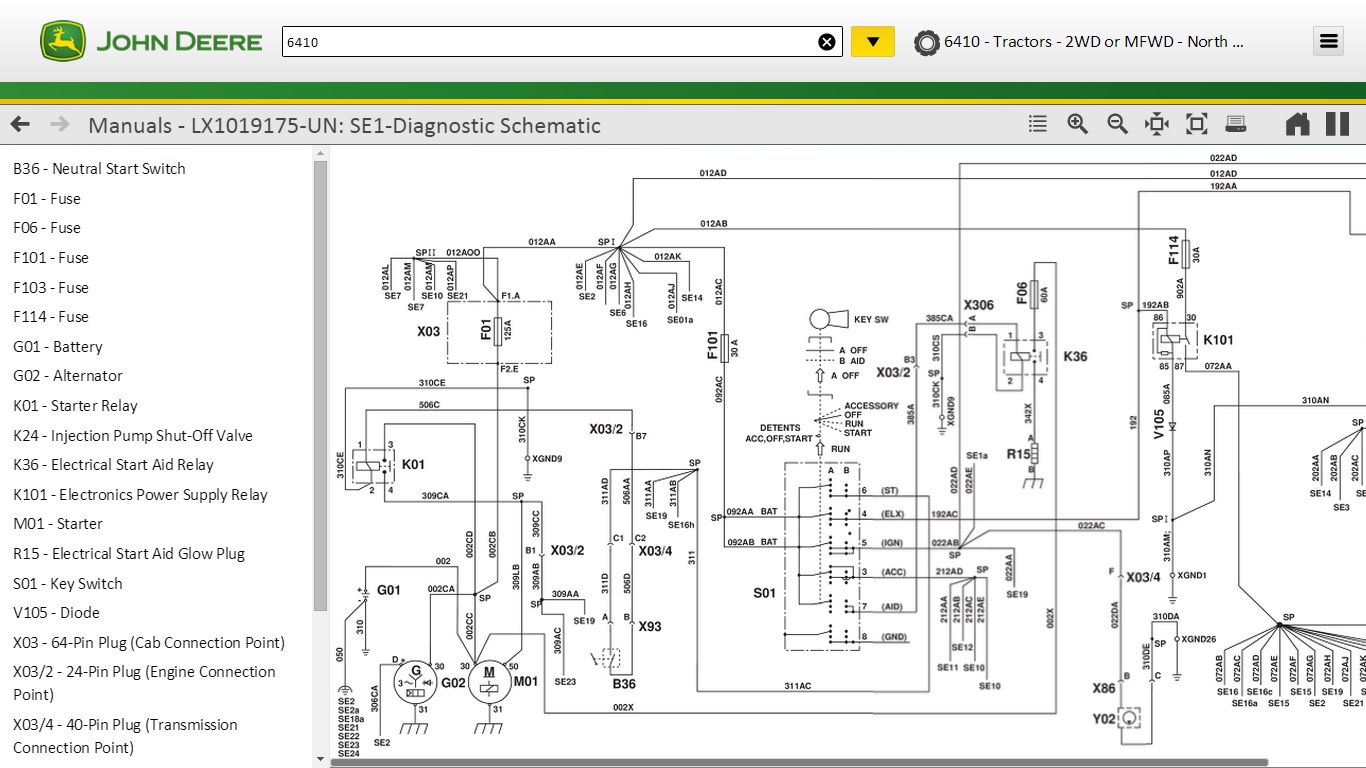Click the F06 60A fuse symbol
The width and height of the screenshot is (1366, 768).
(1036, 293)
